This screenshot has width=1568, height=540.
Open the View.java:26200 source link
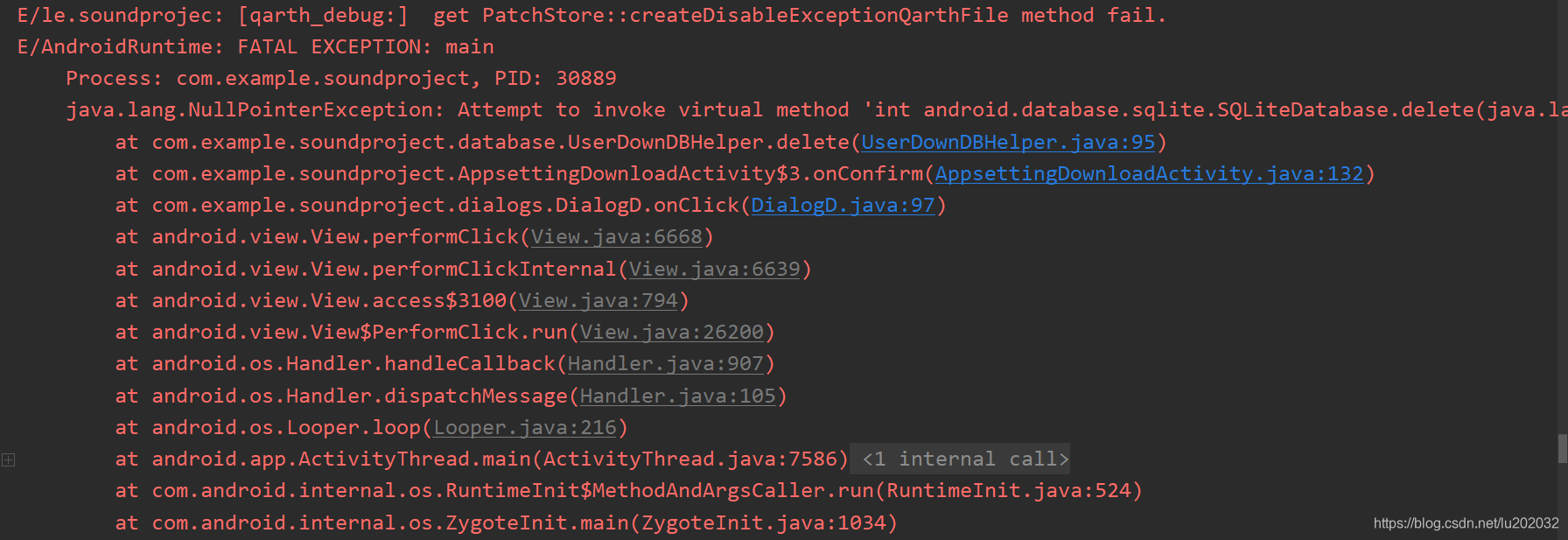(672, 332)
